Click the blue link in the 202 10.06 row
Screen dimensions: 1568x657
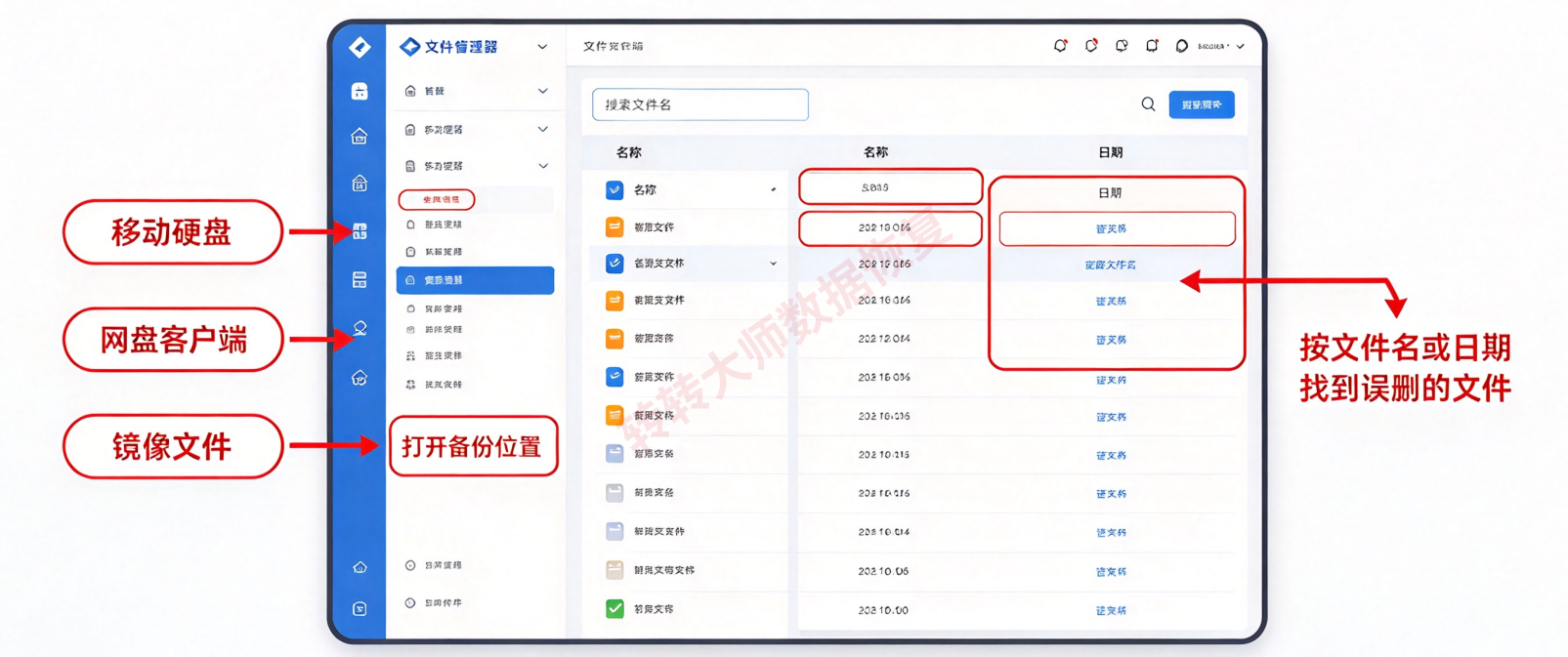coord(1111,571)
